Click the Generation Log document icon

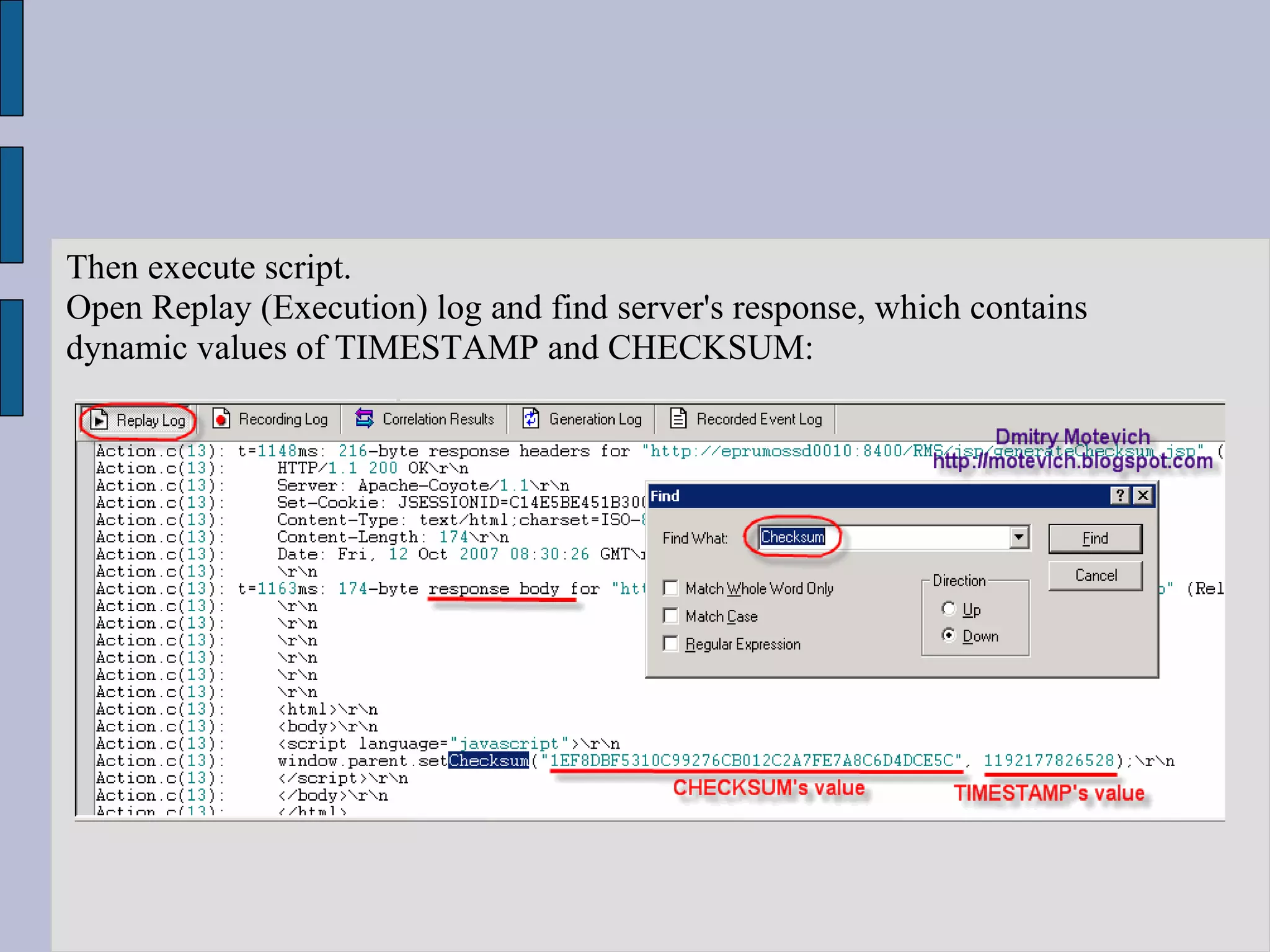(530, 419)
